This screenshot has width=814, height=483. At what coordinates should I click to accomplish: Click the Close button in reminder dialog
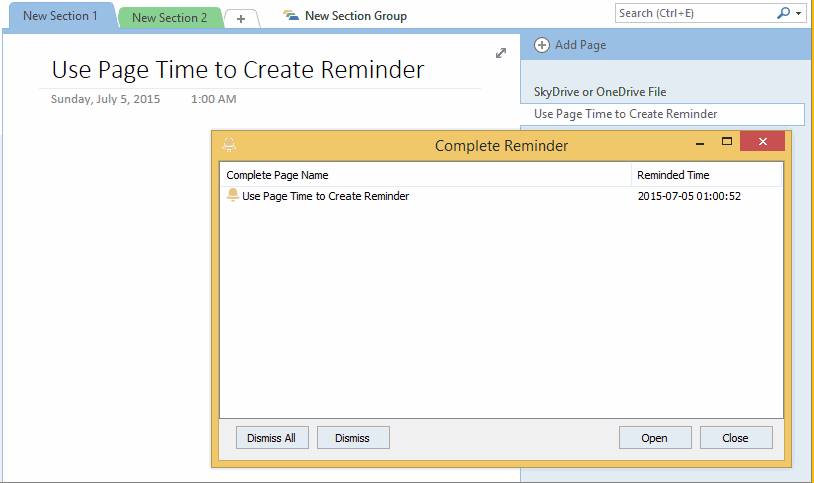736,438
